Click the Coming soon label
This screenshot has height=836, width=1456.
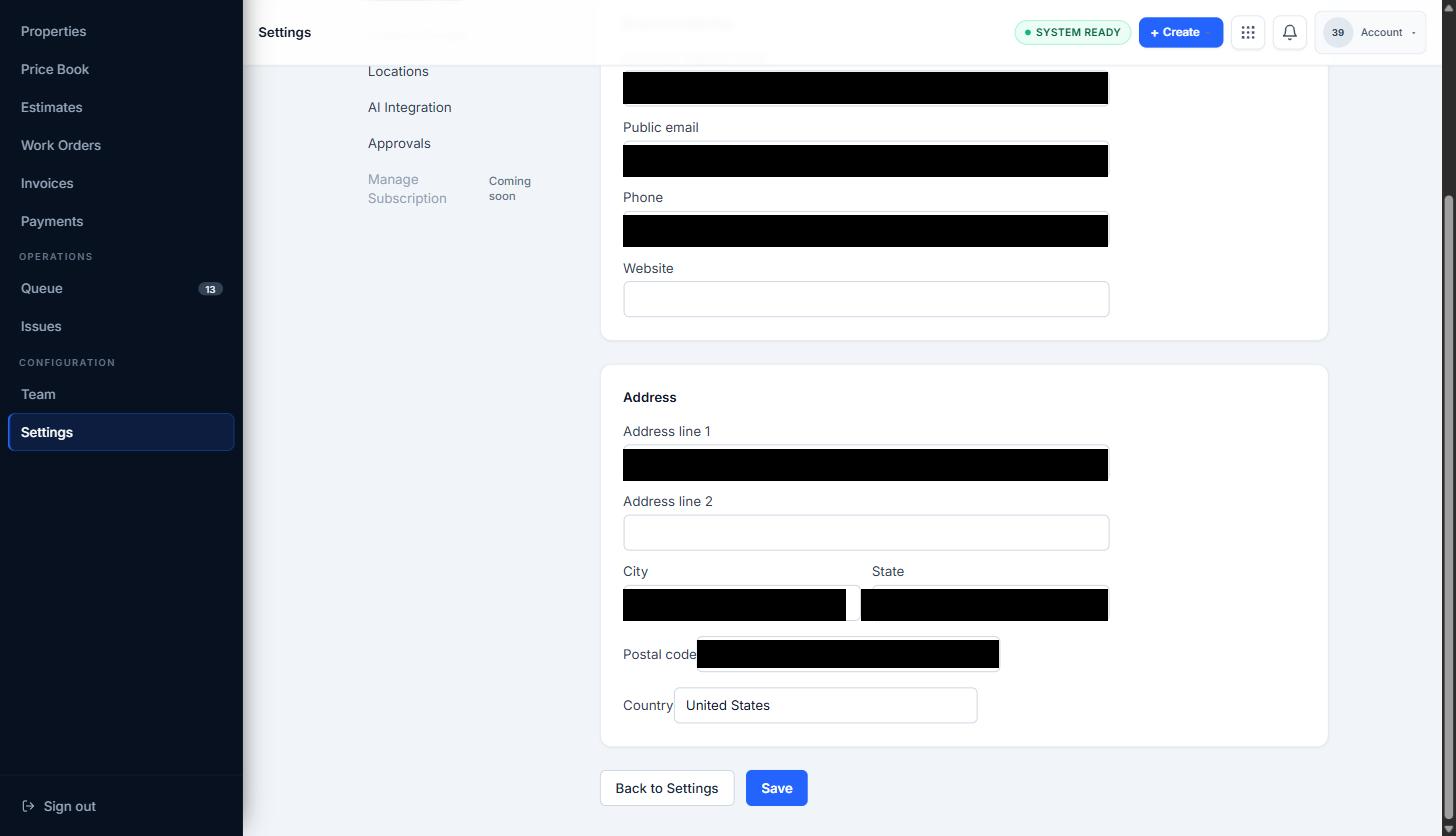tap(510, 189)
